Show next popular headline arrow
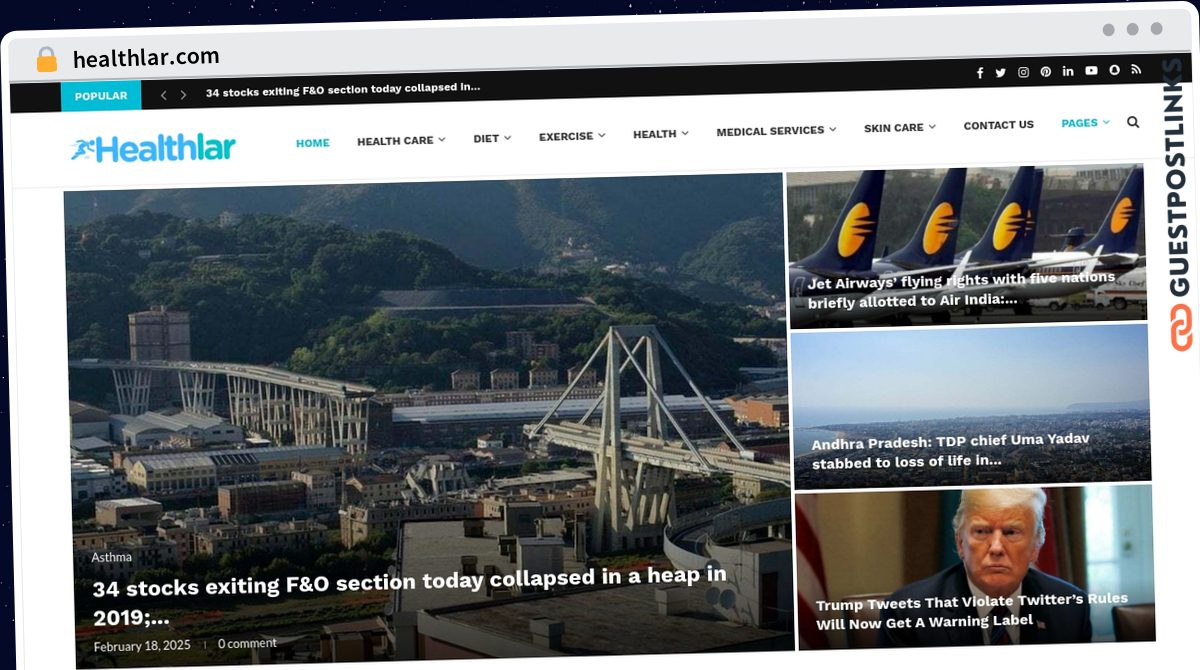1200x670 pixels. [183, 95]
